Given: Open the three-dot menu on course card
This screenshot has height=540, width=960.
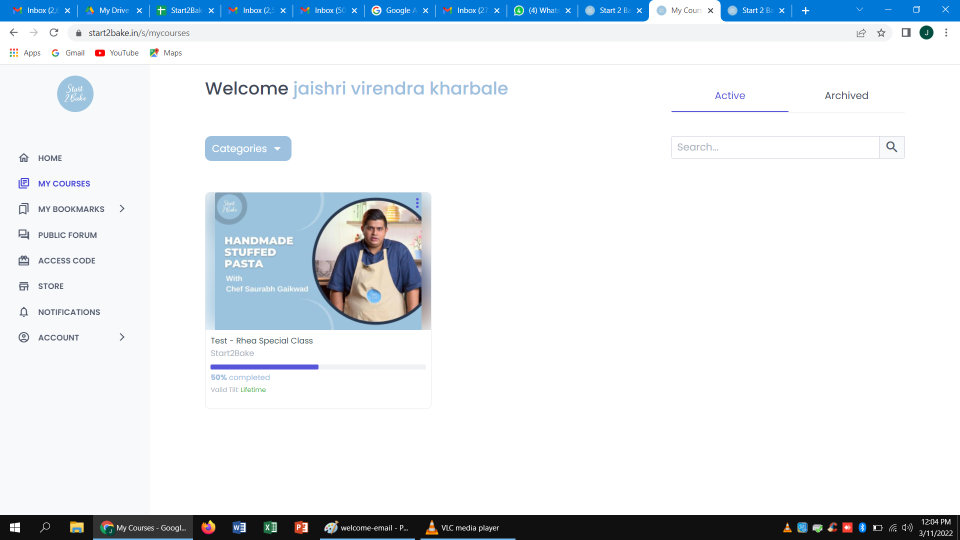Looking at the screenshot, I should click(417, 203).
